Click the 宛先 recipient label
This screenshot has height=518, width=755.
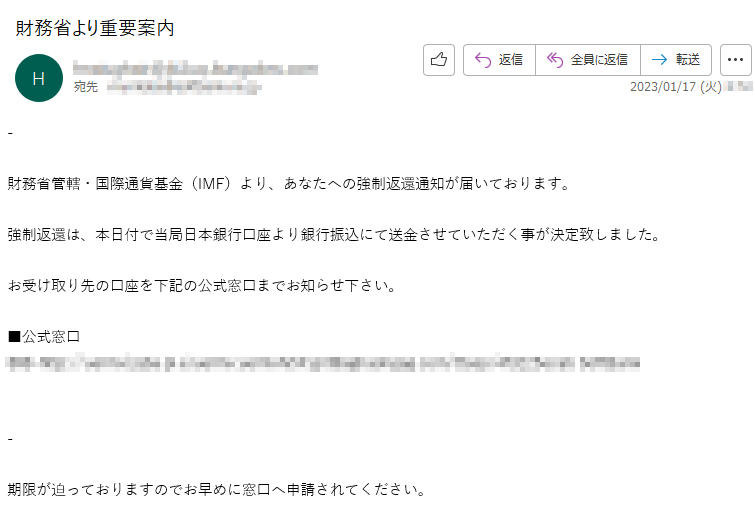tap(86, 87)
